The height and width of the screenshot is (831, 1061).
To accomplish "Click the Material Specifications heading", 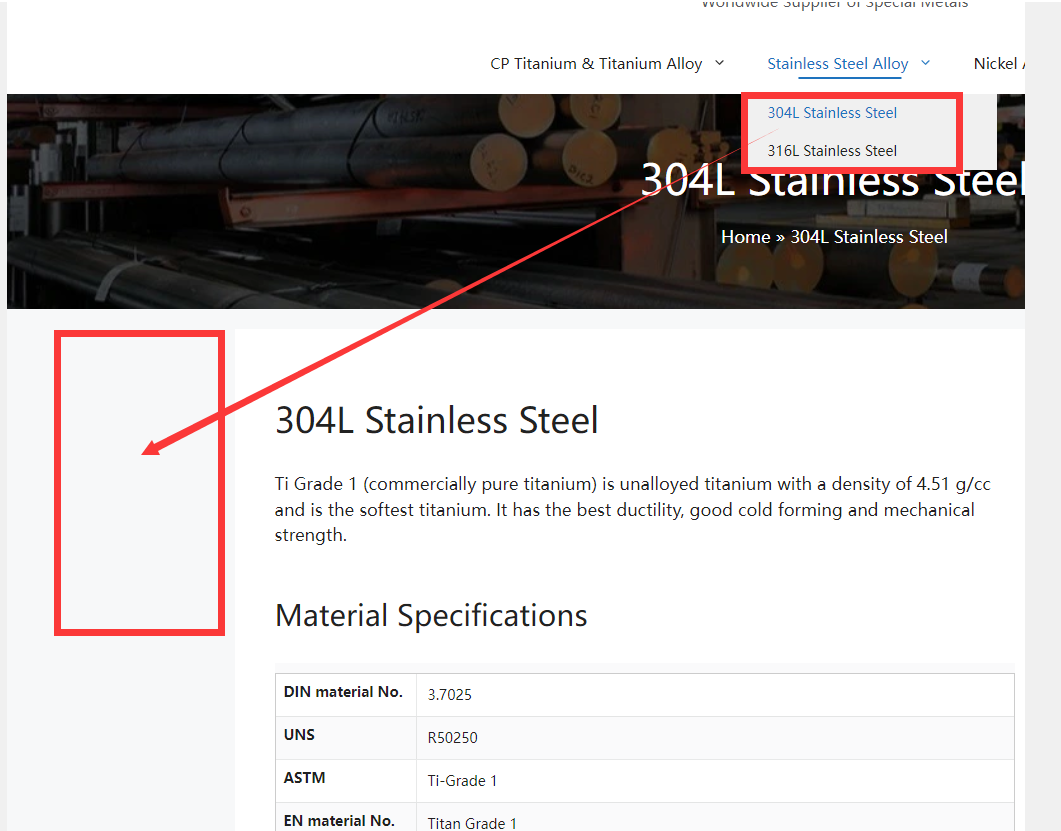I will tap(431, 615).
